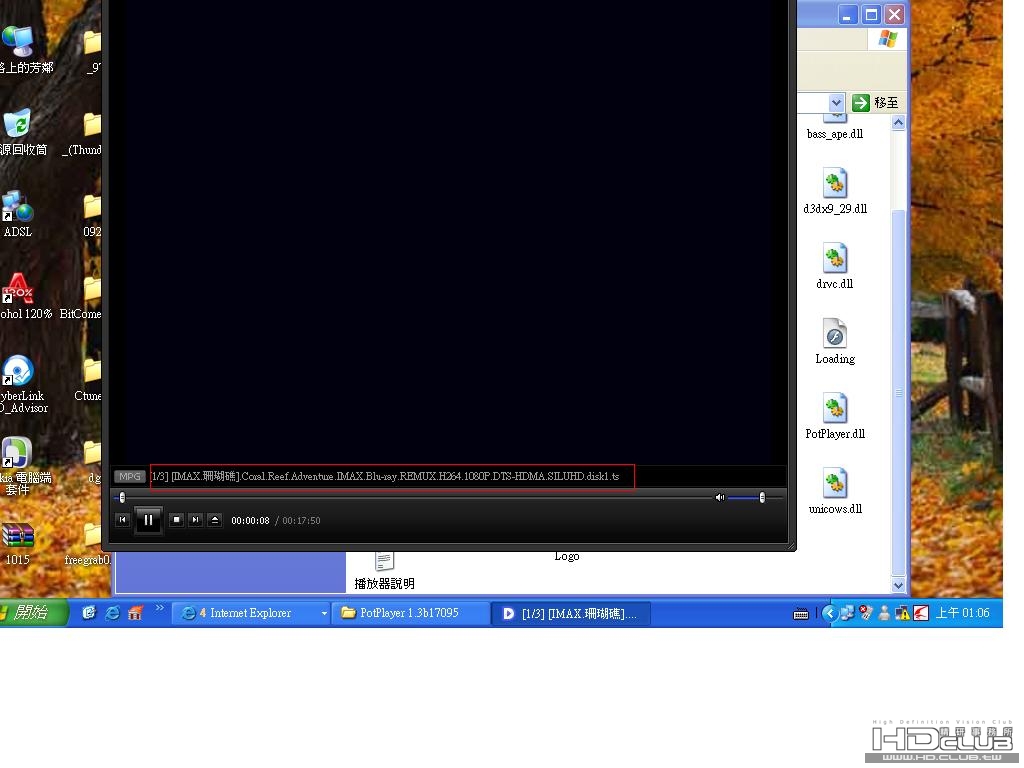This screenshot has width=1024, height=768.
Task: Select PotPlayer.dll file icon
Action: click(835, 409)
